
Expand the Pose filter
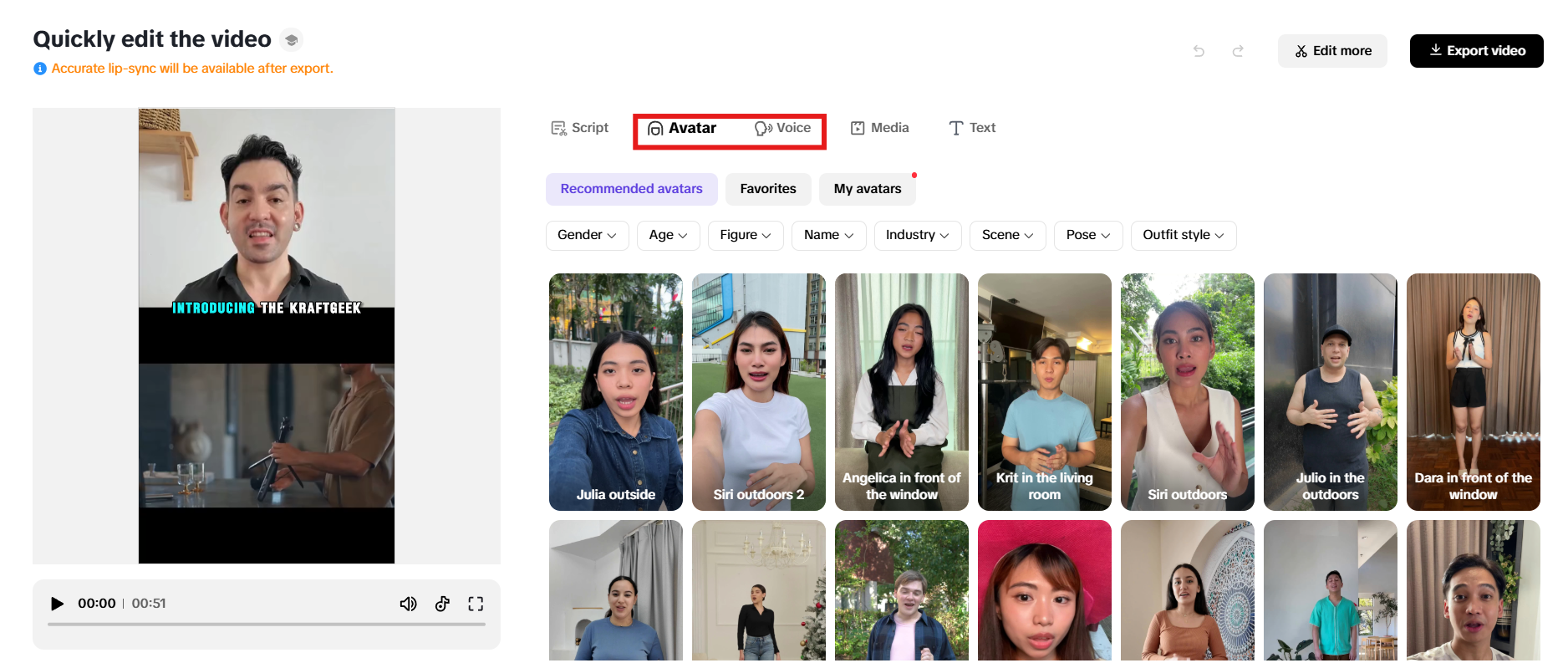(x=1088, y=235)
